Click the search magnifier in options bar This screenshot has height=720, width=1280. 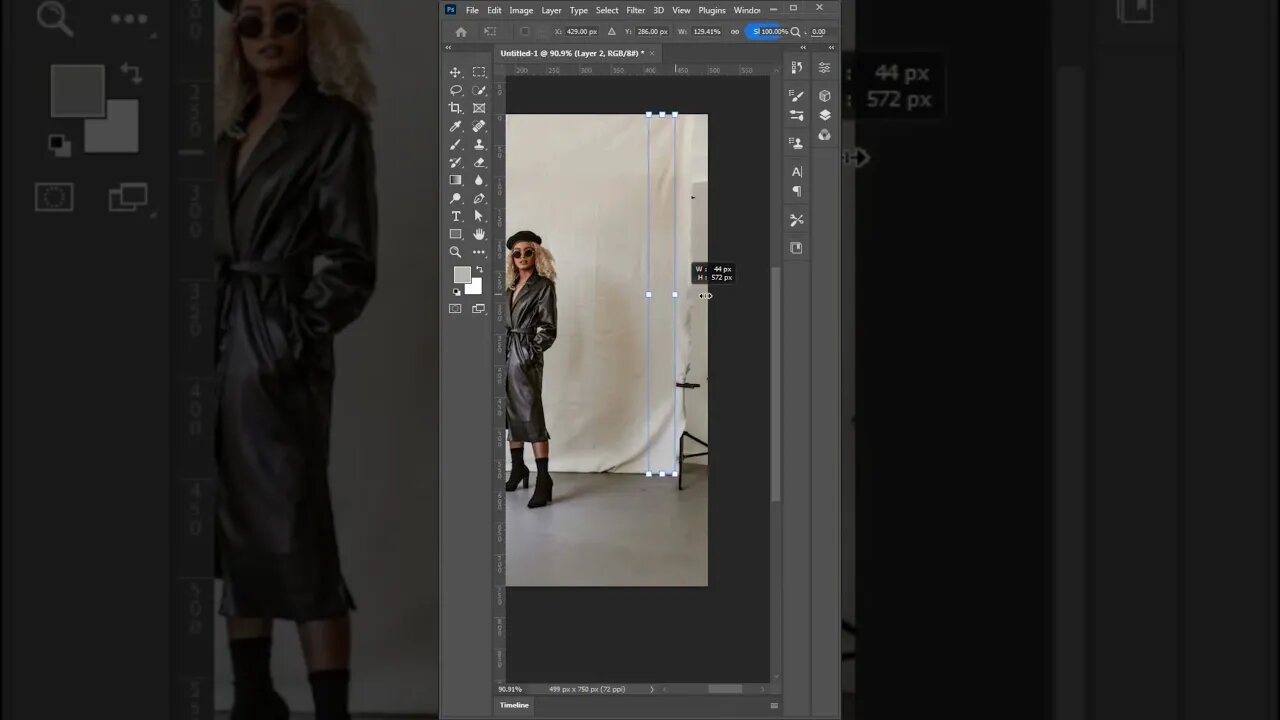795,32
